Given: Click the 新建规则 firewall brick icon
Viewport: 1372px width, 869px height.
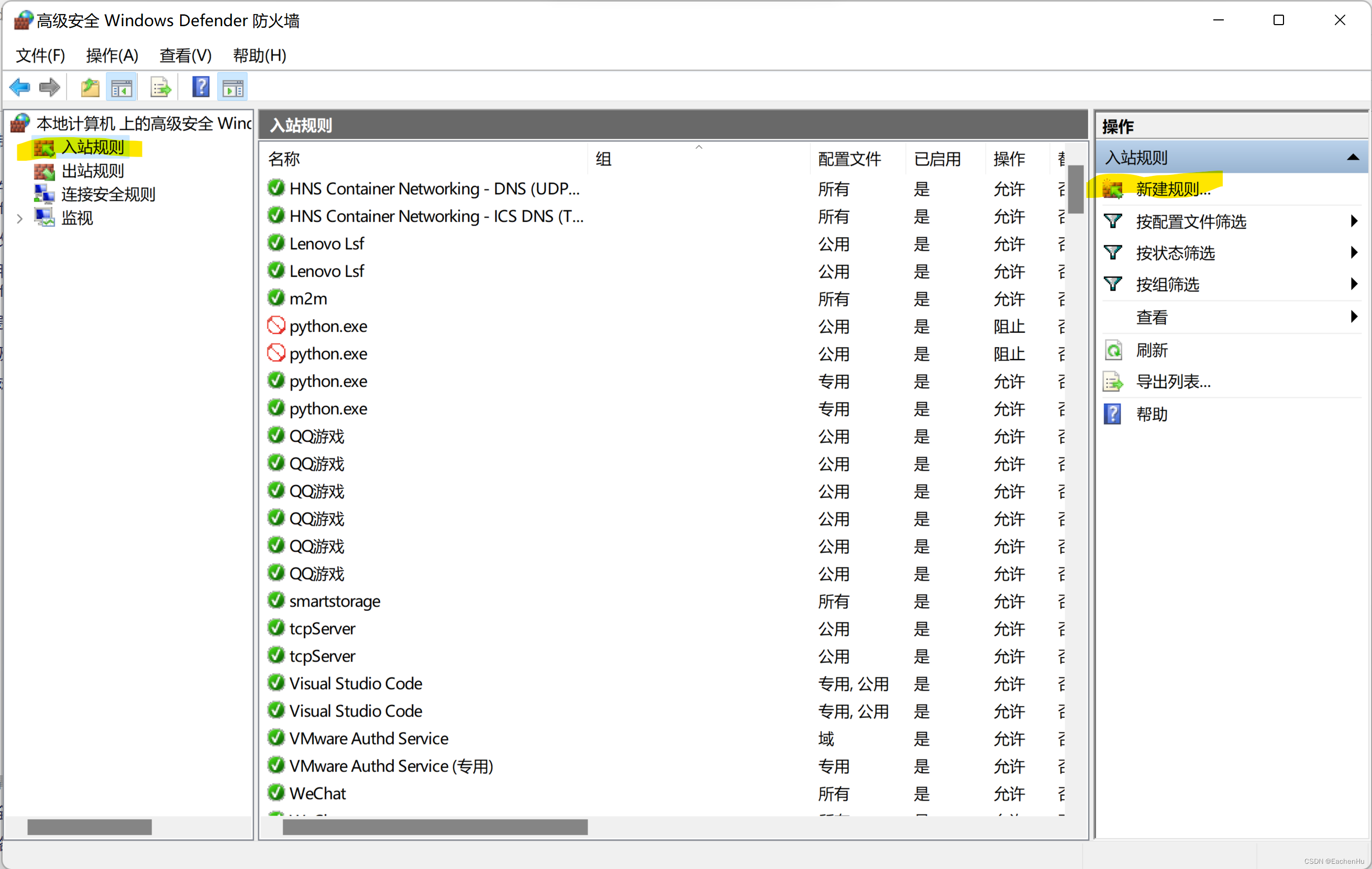Looking at the screenshot, I should (x=1113, y=189).
